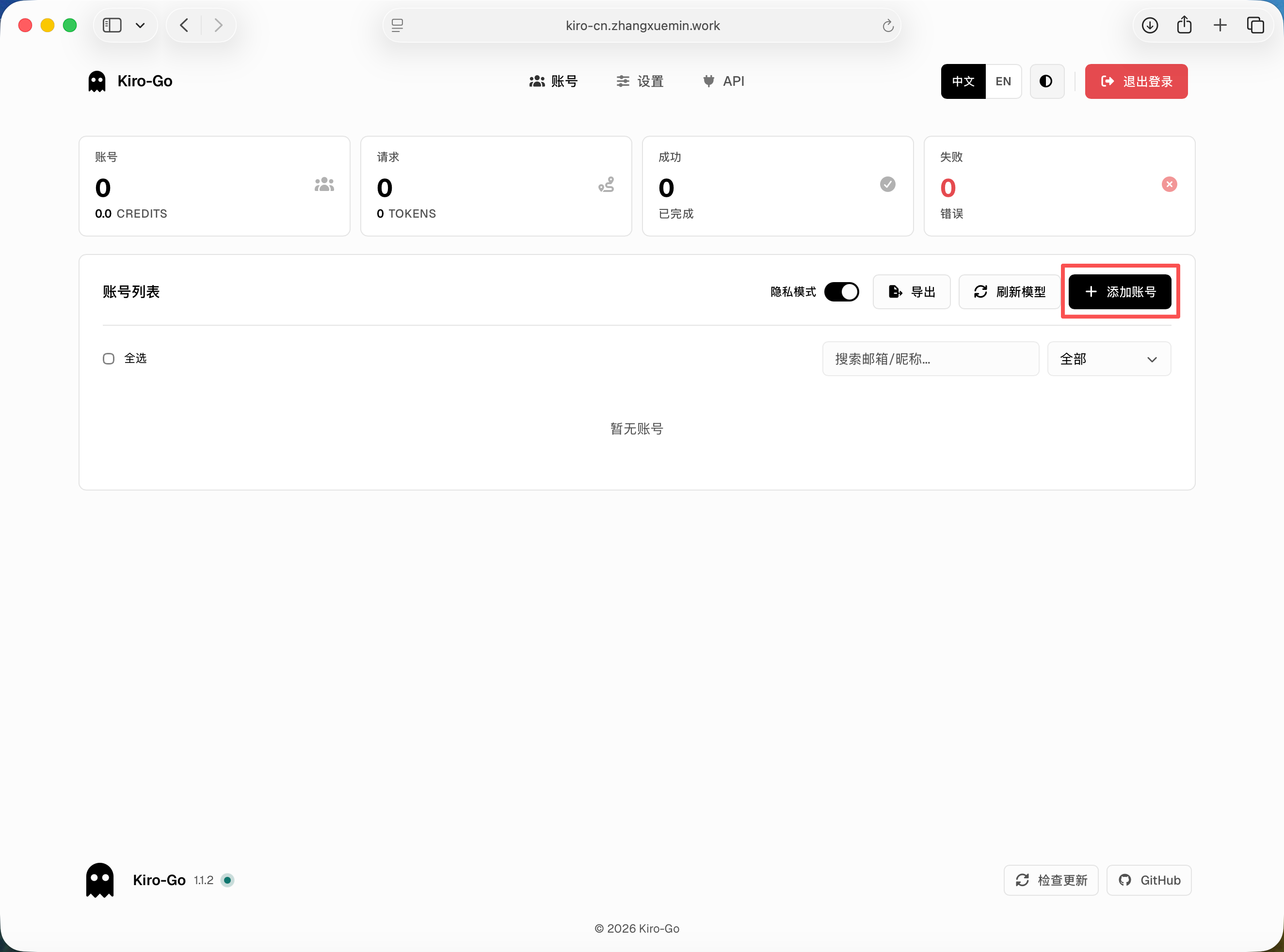Click the 退出登录 logout button
Screen dimensions: 1284x952
coord(1136,81)
